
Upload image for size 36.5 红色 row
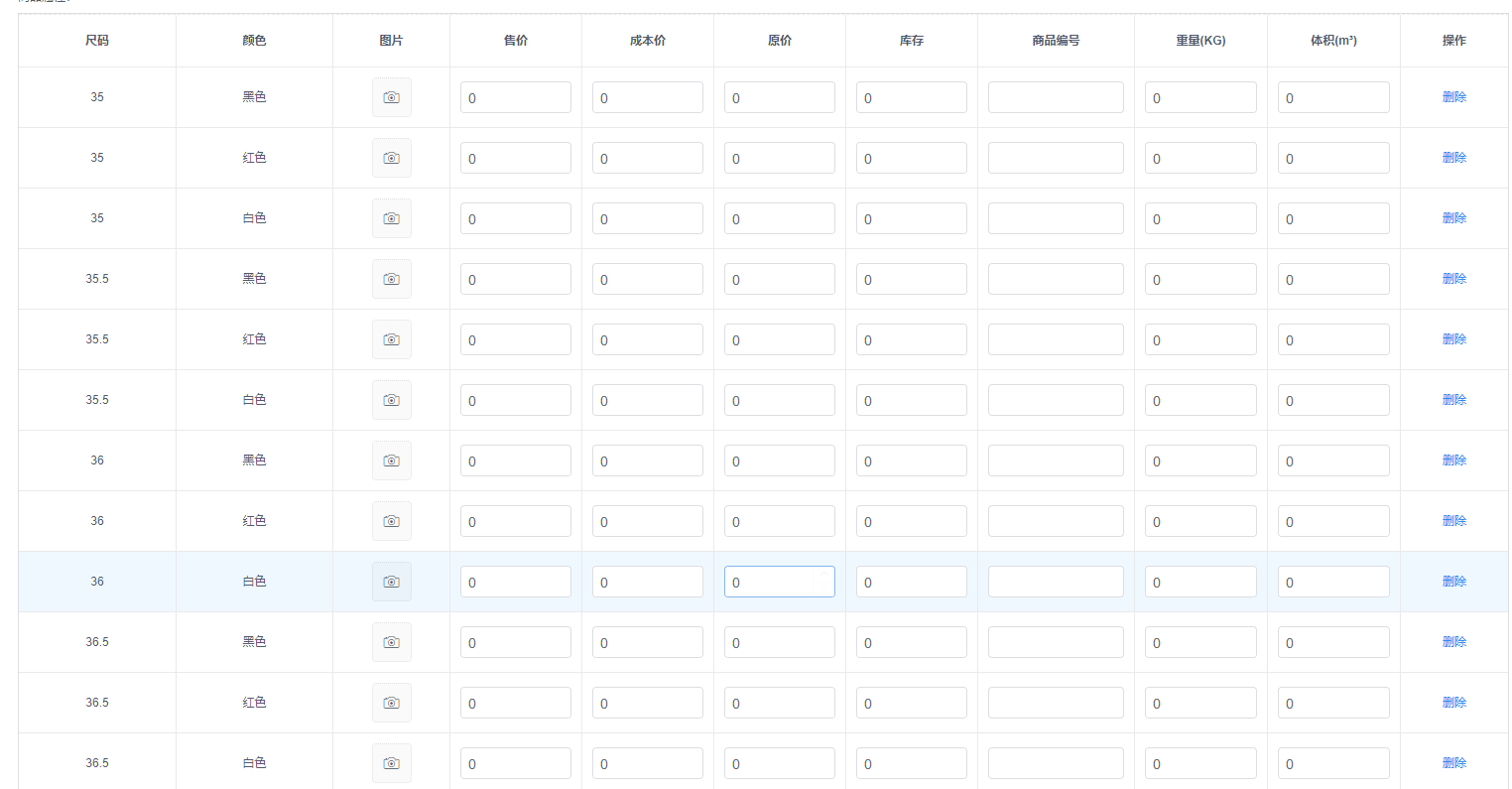point(392,703)
